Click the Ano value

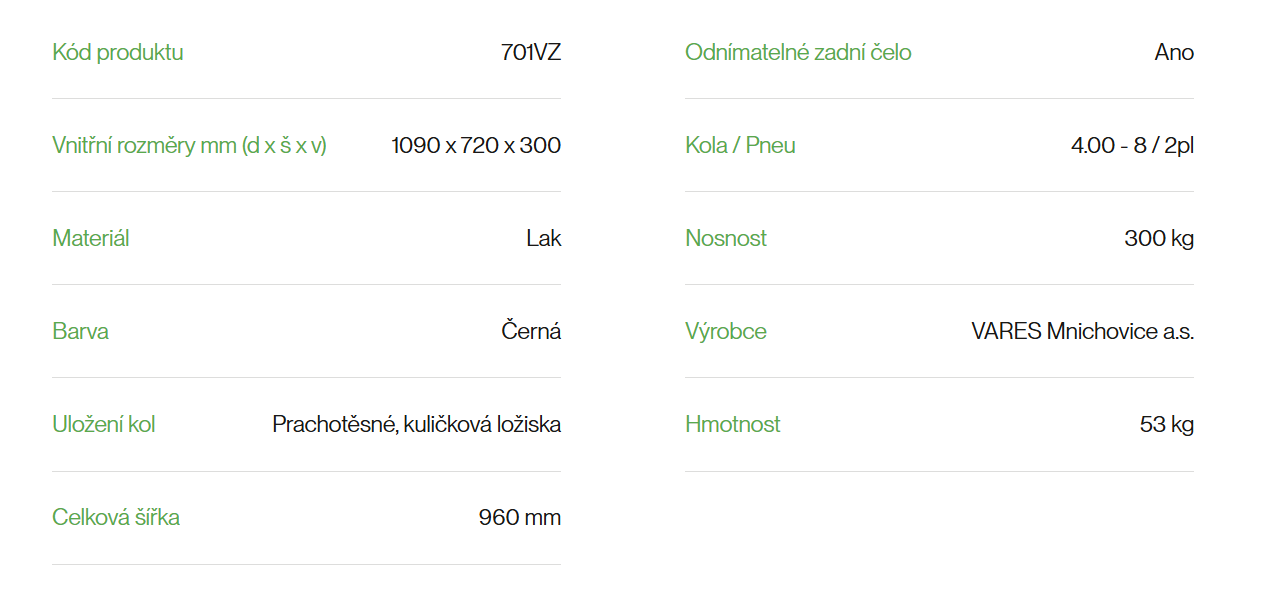point(1174,52)
